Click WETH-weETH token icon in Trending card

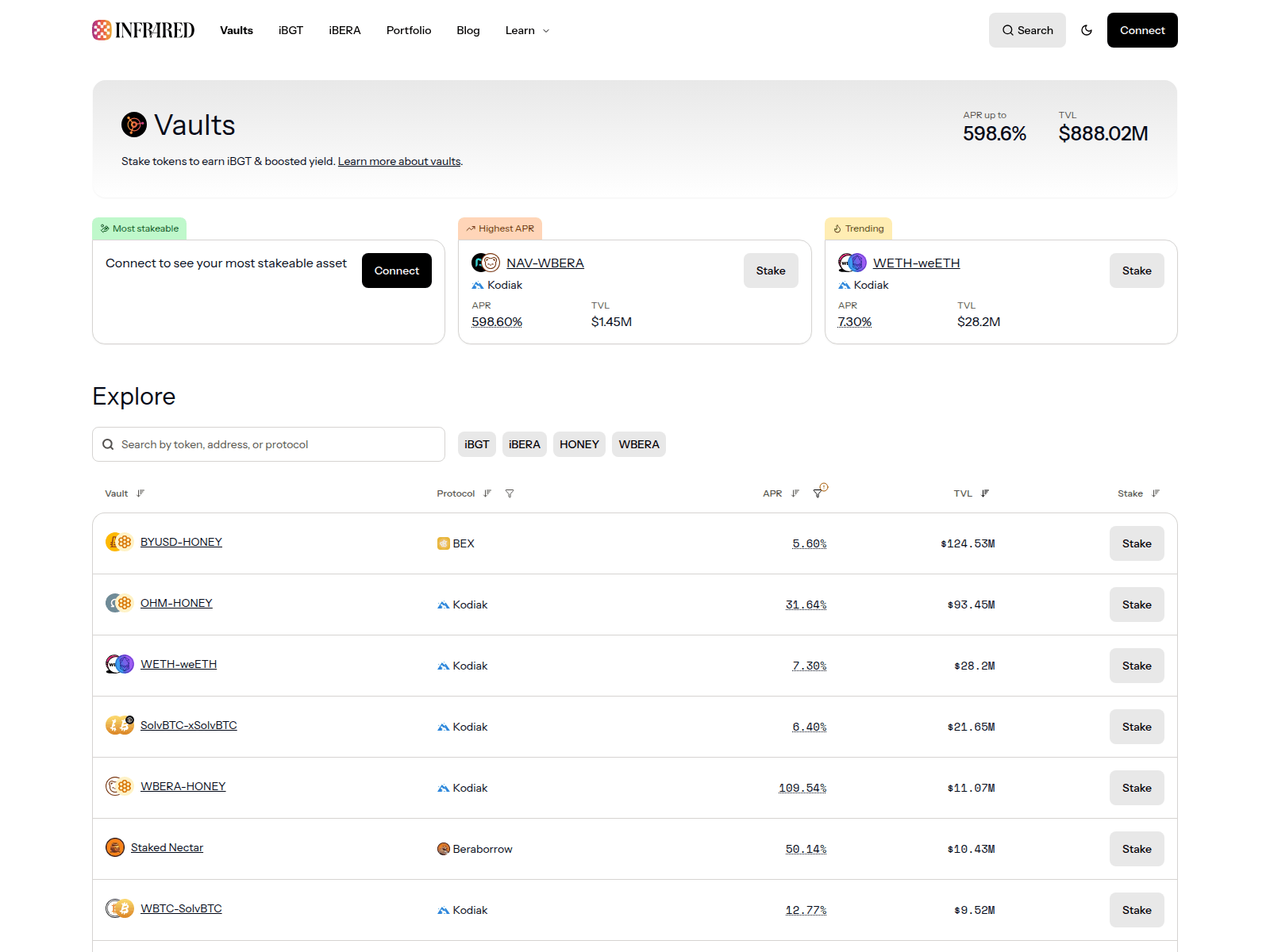[x=852, y=263]
